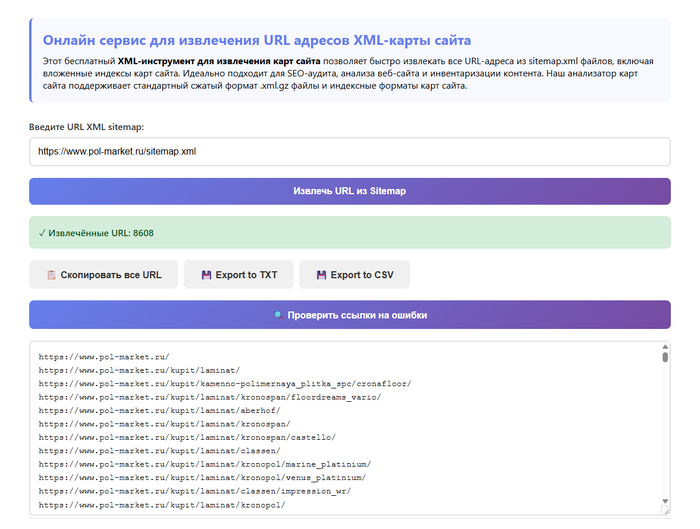Image resolution: width=700 pixels, height=529 pixels.
Task: Click the URL line ending in impression_wr/
Action: click(195, 491)
